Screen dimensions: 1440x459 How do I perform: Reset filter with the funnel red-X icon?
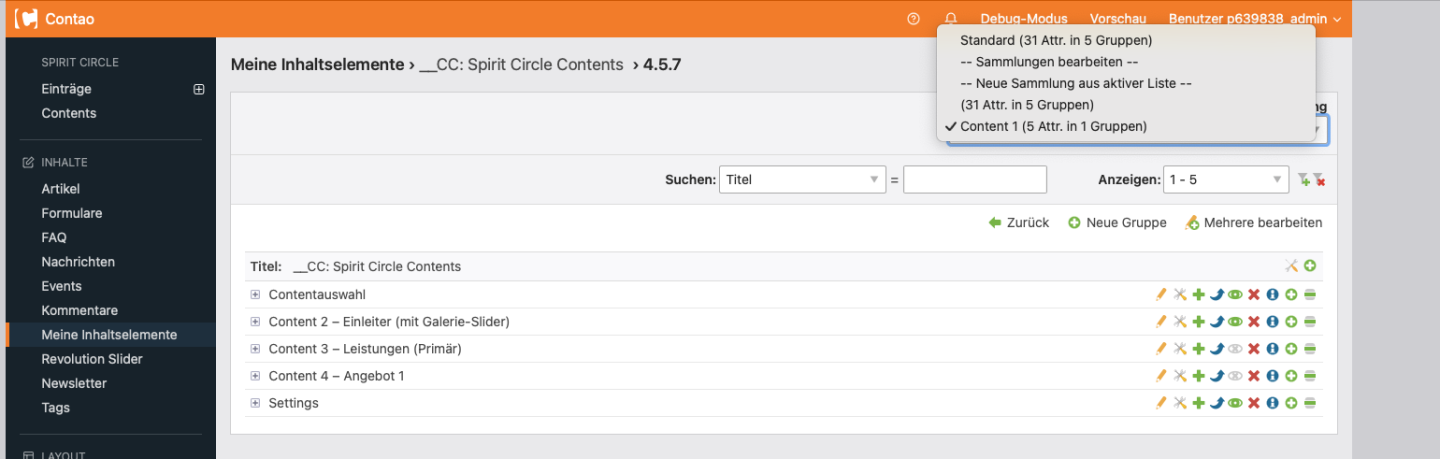pyautogui.click(x=1320, y=180)
